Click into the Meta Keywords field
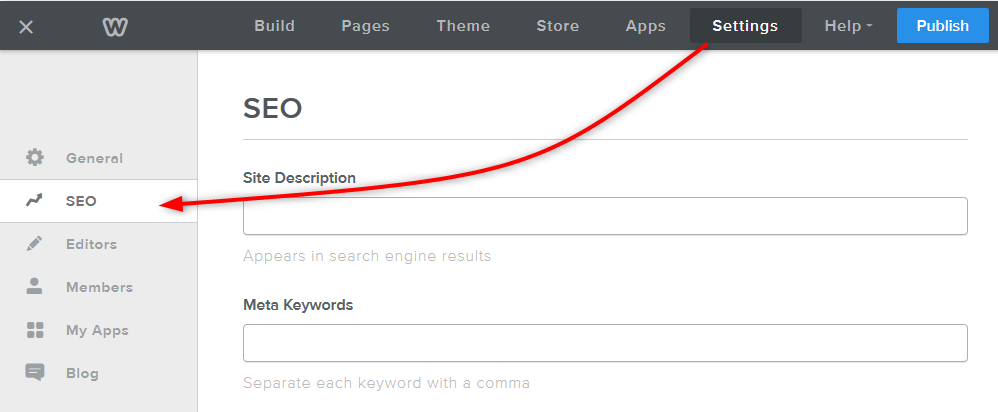 pos(605,343)
